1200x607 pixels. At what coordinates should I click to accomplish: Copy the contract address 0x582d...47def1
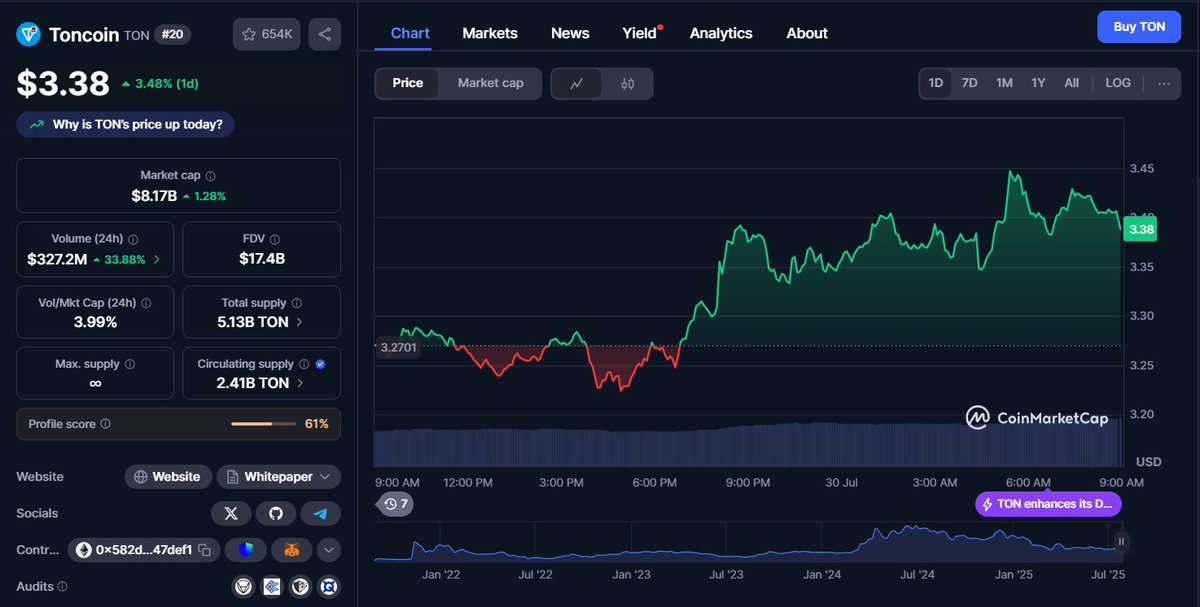tap(204, 550)
